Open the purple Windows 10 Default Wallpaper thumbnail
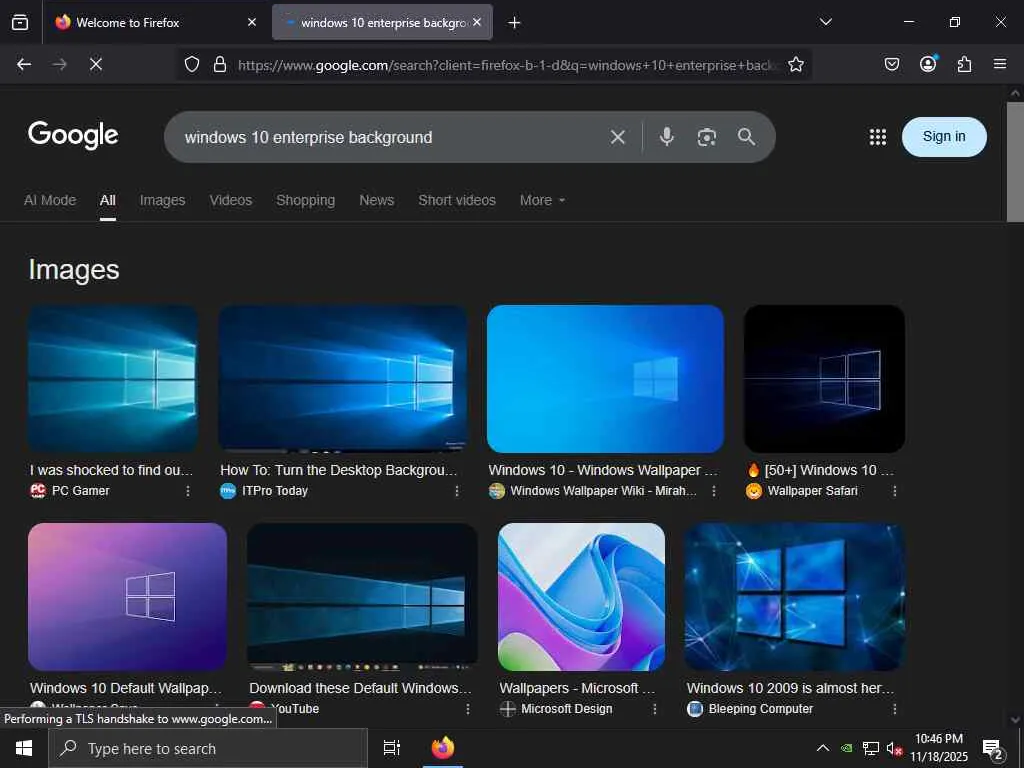 [127, 597]
